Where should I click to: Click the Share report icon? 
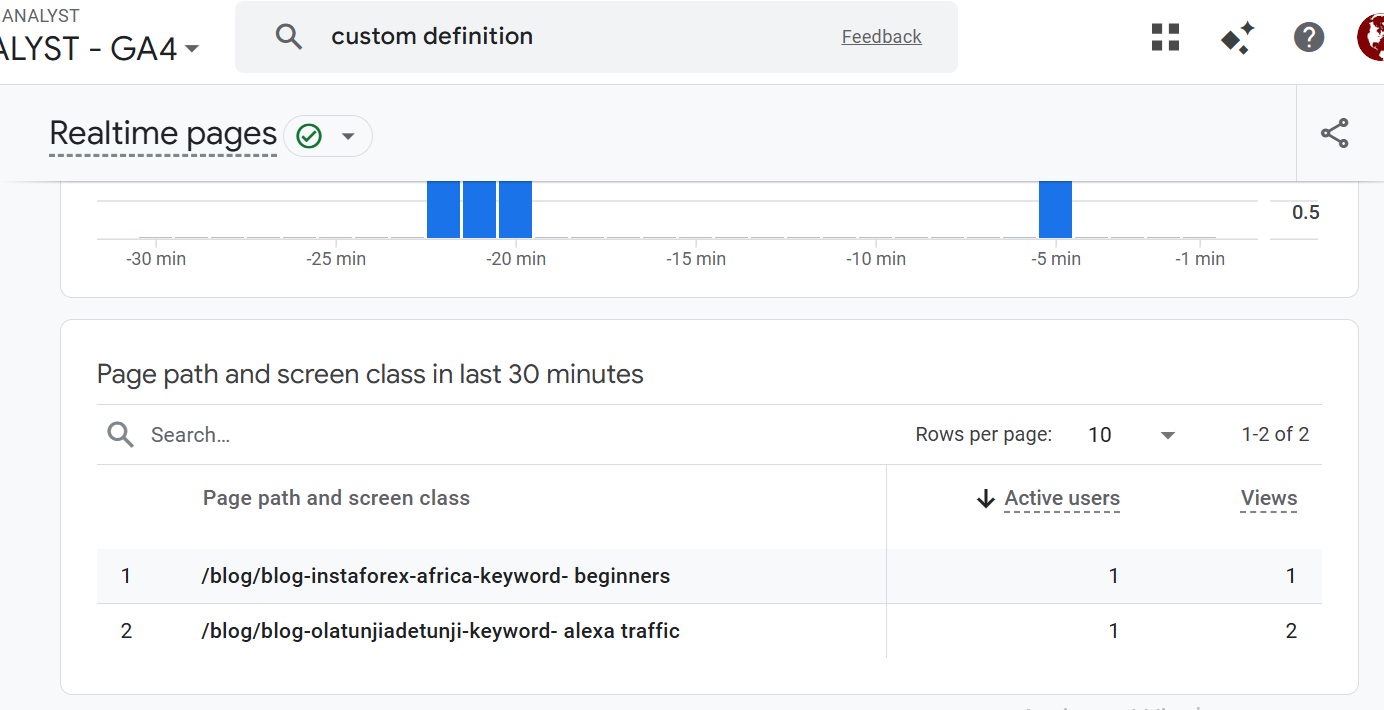(1335, 134)
